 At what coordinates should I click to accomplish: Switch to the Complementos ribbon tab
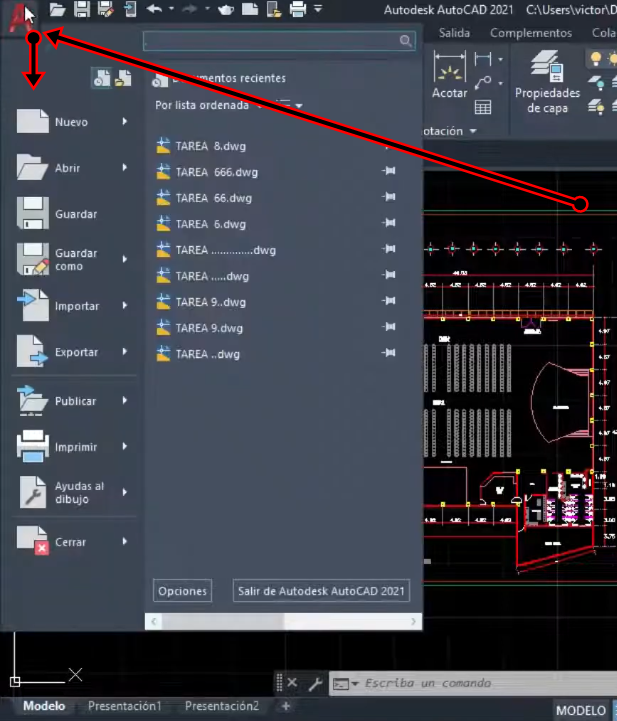pos(531,33)
